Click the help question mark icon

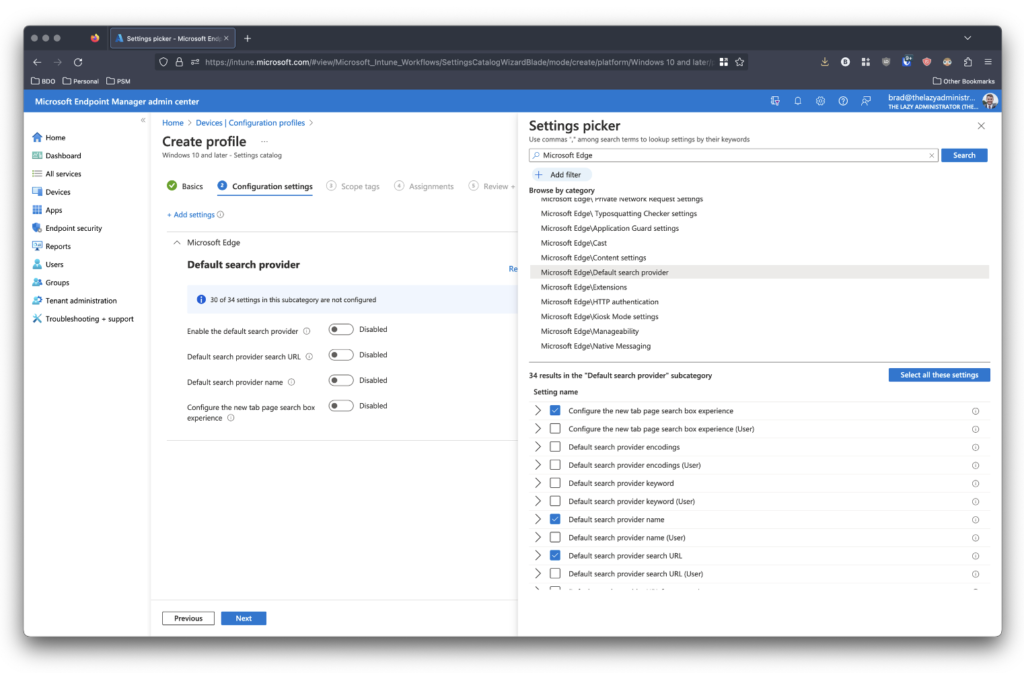tap(843, 101)
